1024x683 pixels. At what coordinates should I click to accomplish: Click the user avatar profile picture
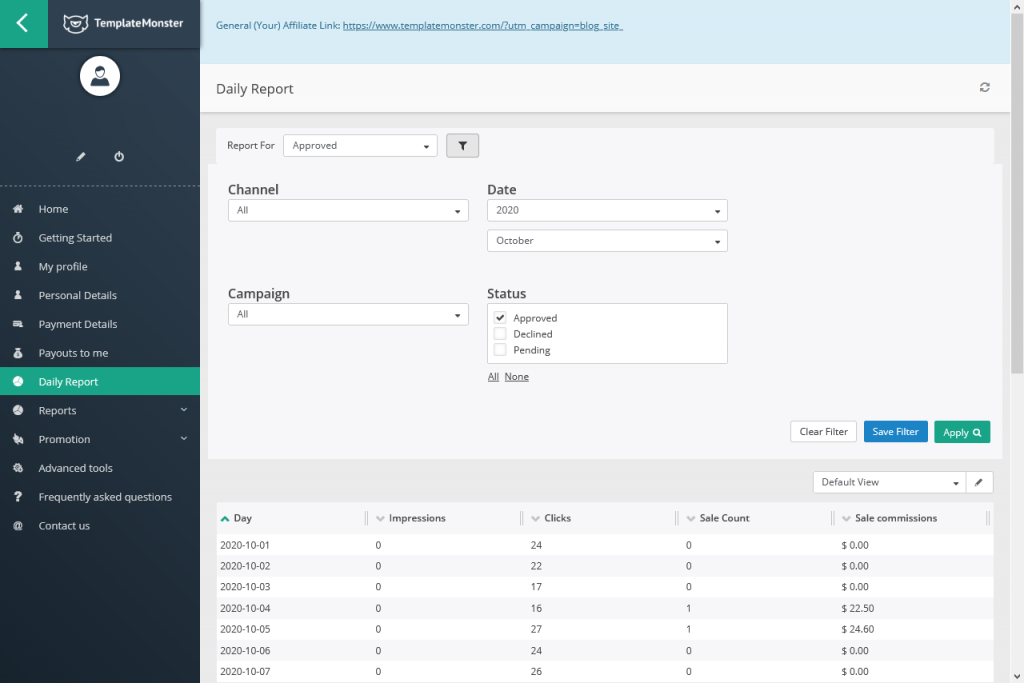point(99,77)
